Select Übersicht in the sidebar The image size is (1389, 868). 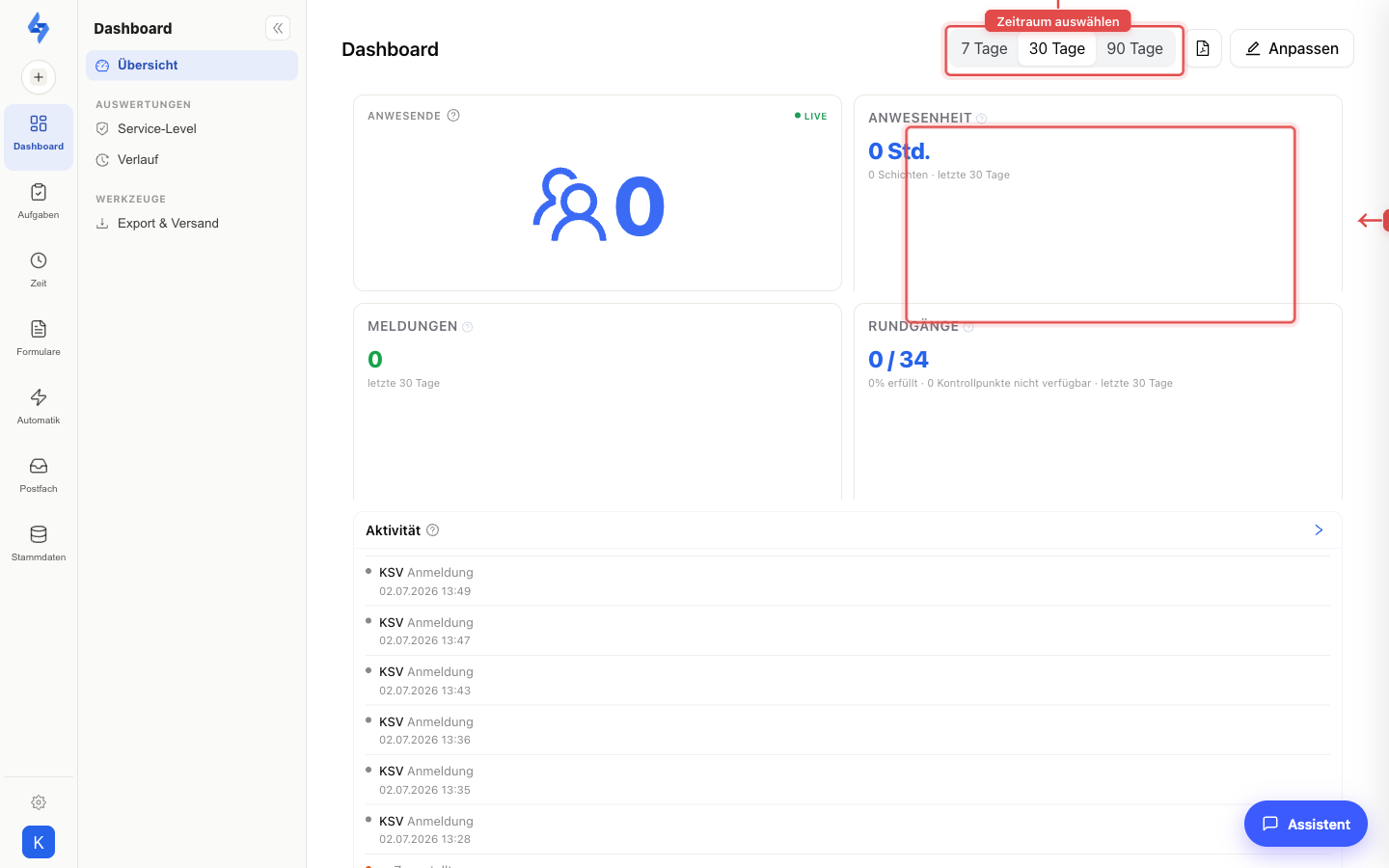click(x=192, y=66)
